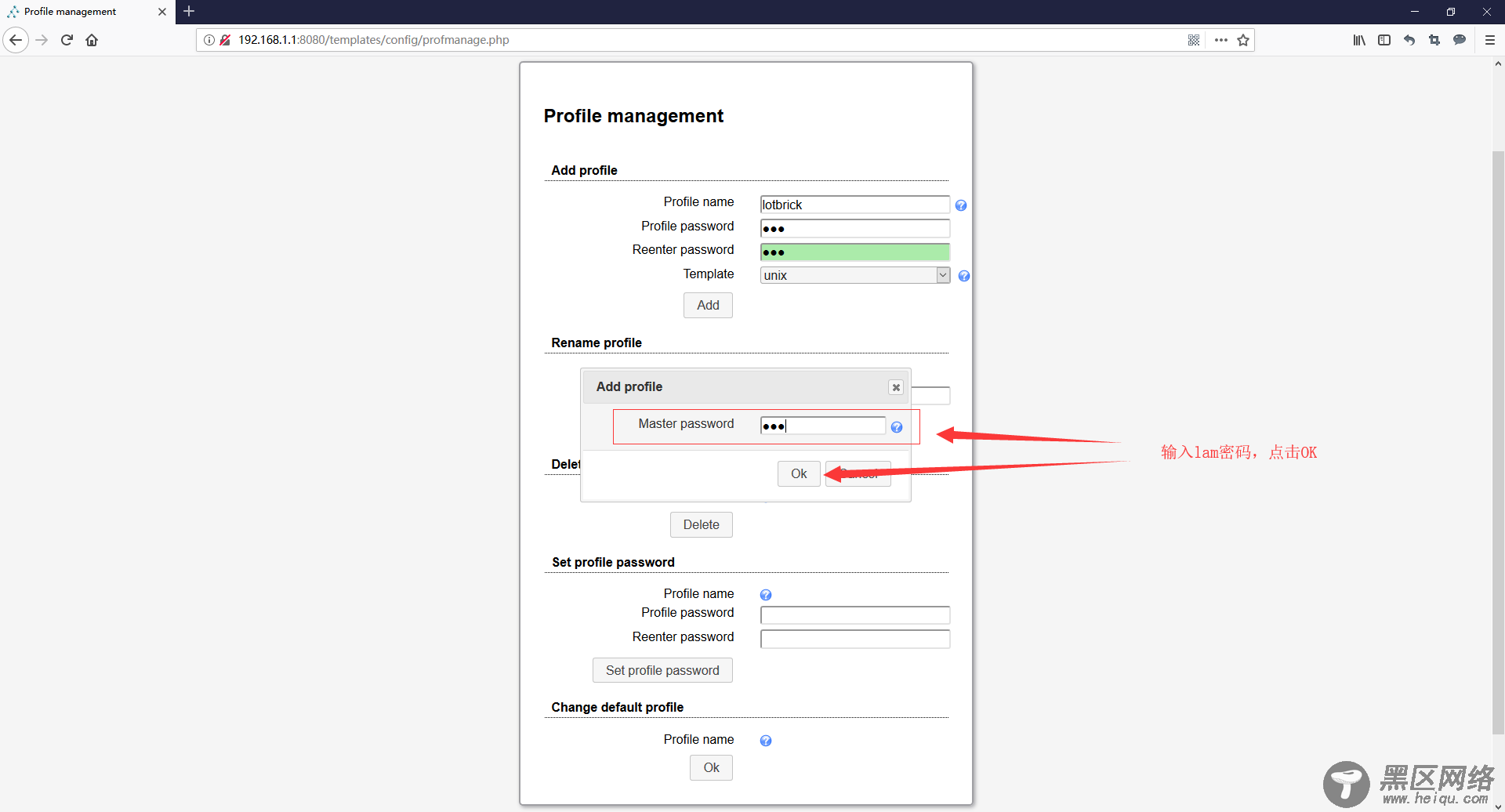Show help for Master password

(897, 427)
